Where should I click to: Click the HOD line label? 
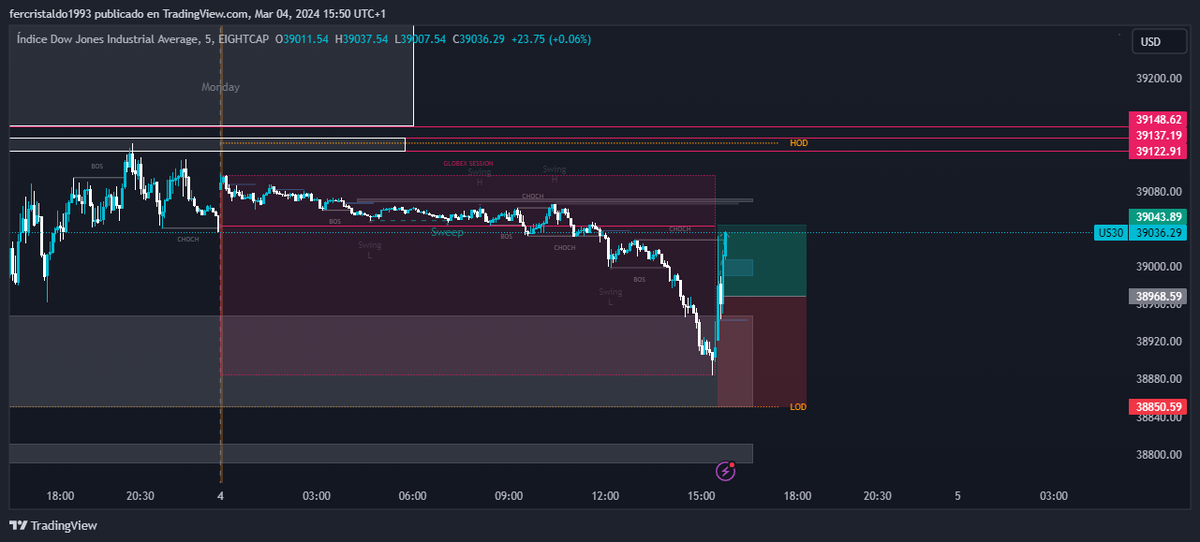coord(798,143)
